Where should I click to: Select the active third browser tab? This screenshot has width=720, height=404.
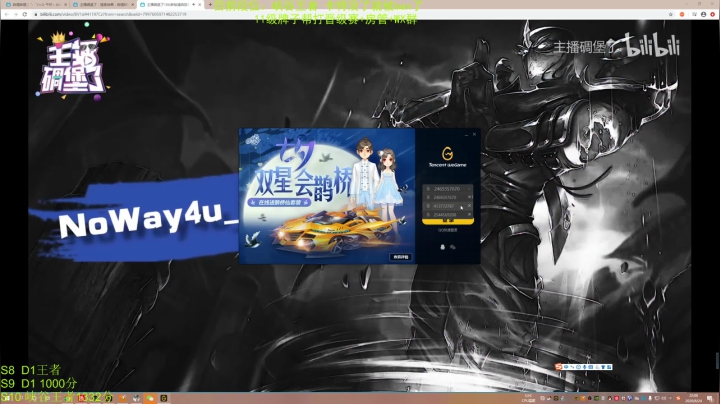point(170,5)
